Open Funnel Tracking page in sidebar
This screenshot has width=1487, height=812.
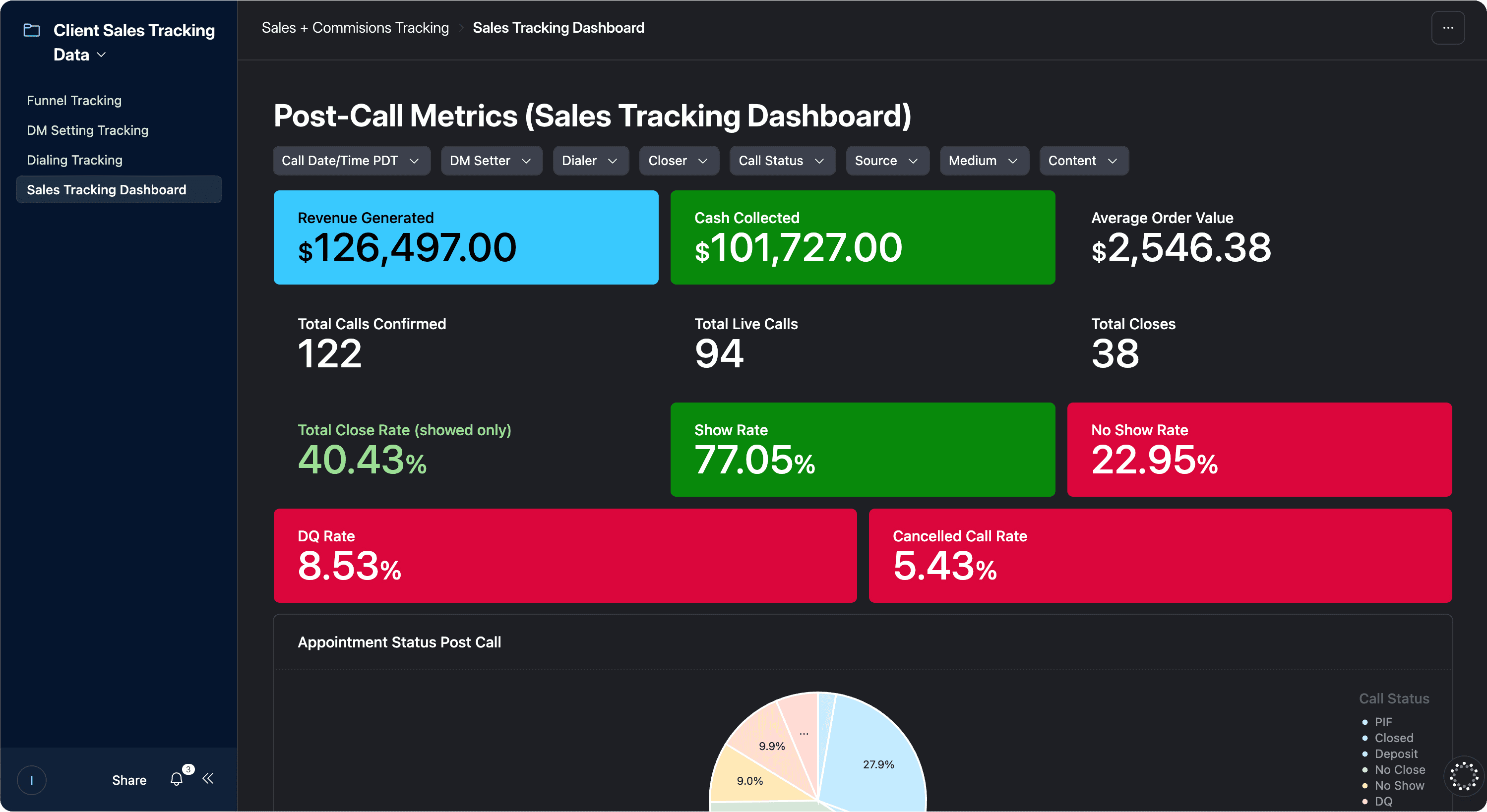74,101
